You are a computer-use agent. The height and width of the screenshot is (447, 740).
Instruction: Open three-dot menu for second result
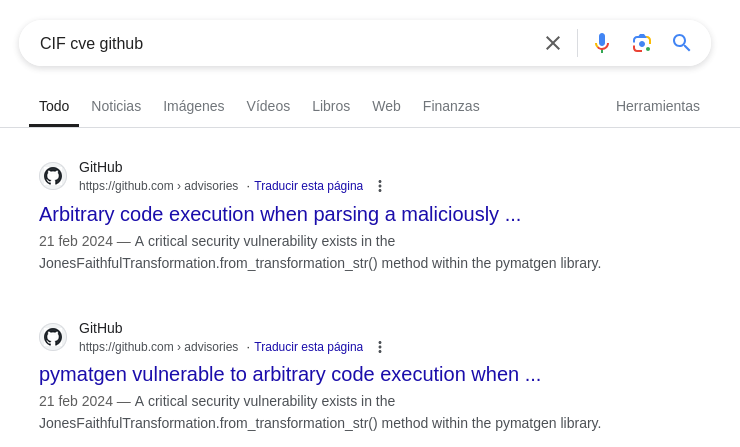[380, 347]
